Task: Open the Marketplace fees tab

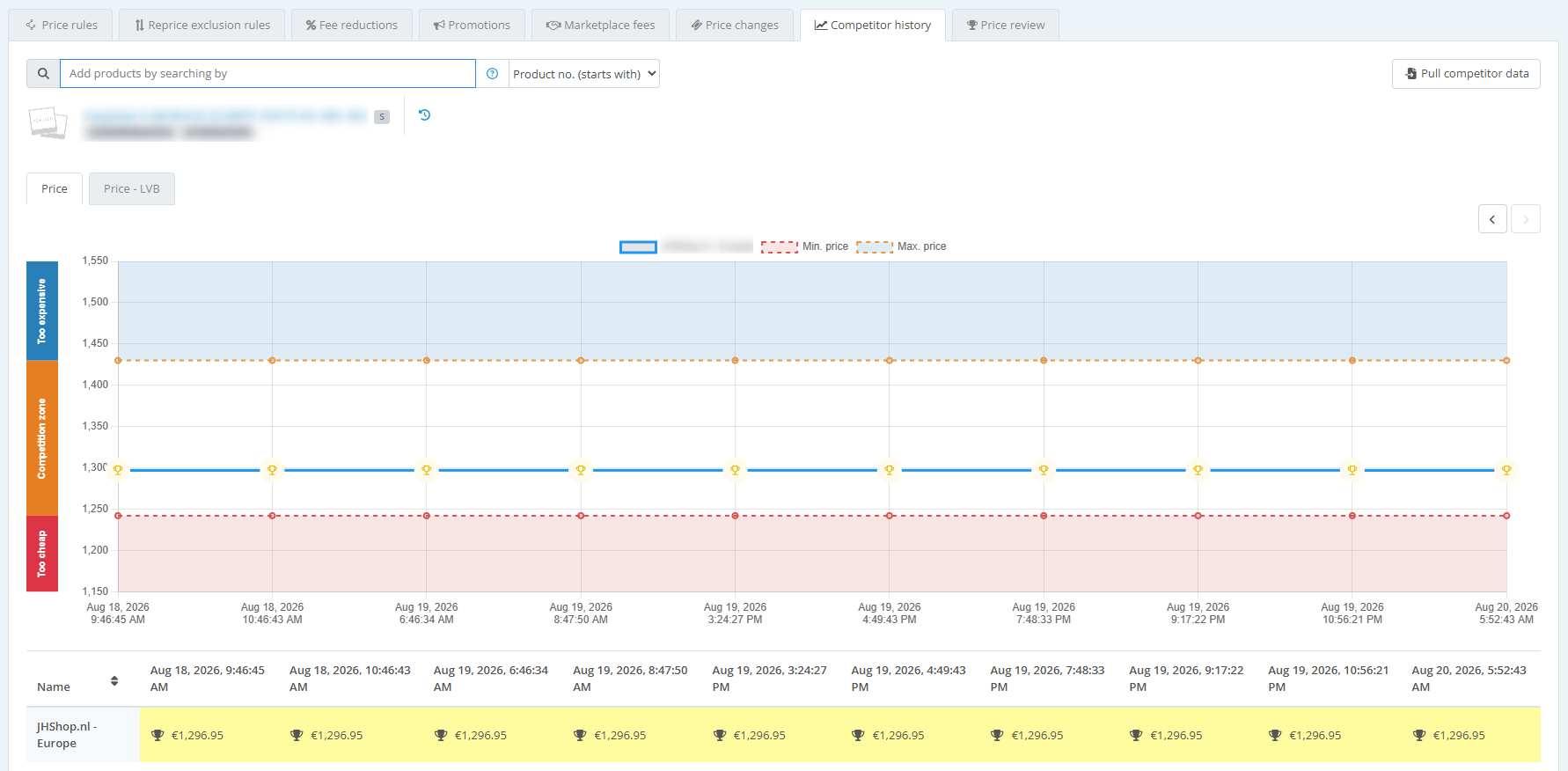Action: (600, 25)
